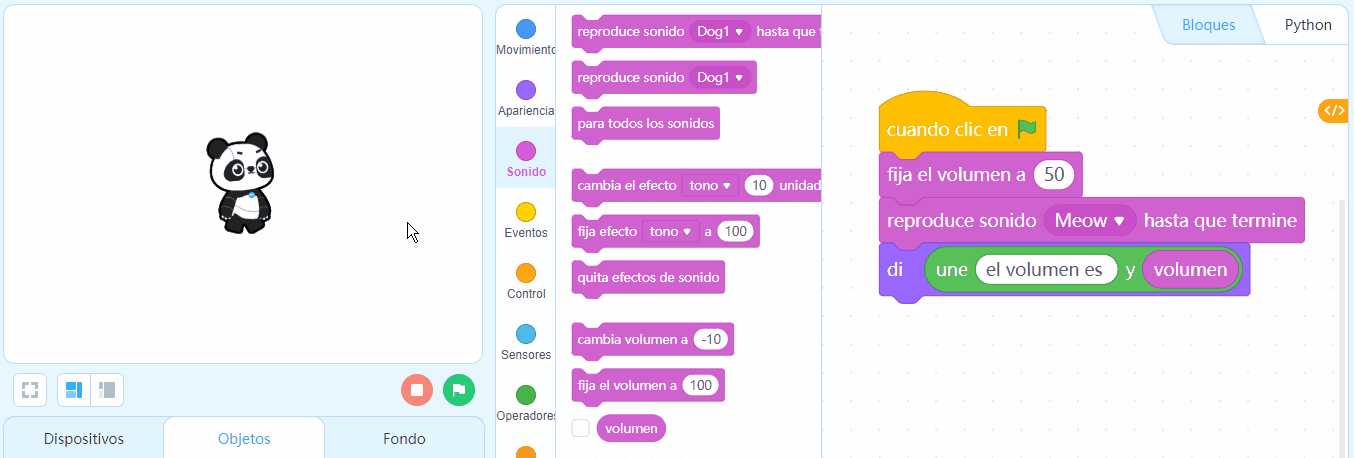Select the Apariencia block category
The width and height of the screenshot is (1354, 458).
click(525, 99)
